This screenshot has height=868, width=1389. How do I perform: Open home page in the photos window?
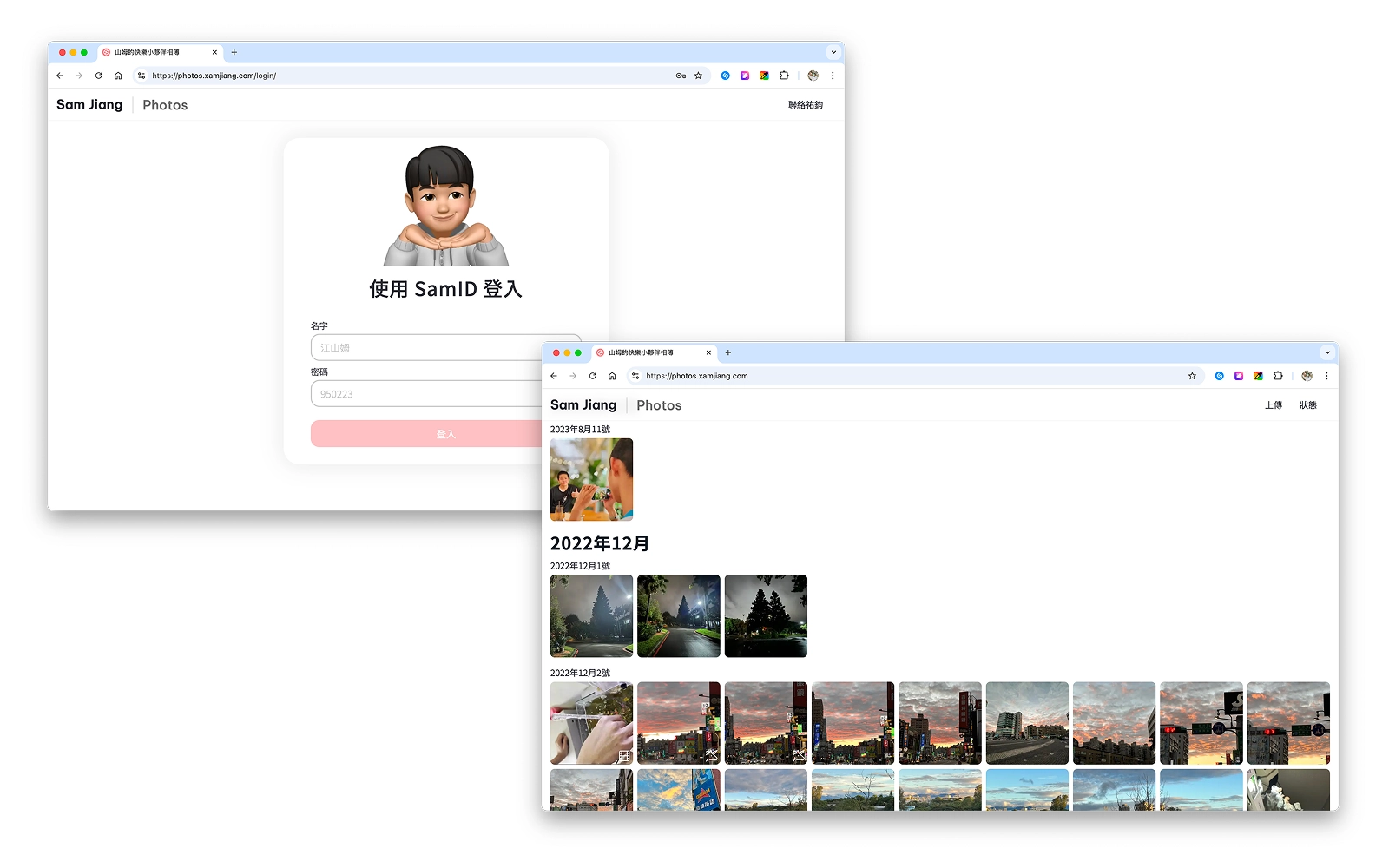[612, 376]
